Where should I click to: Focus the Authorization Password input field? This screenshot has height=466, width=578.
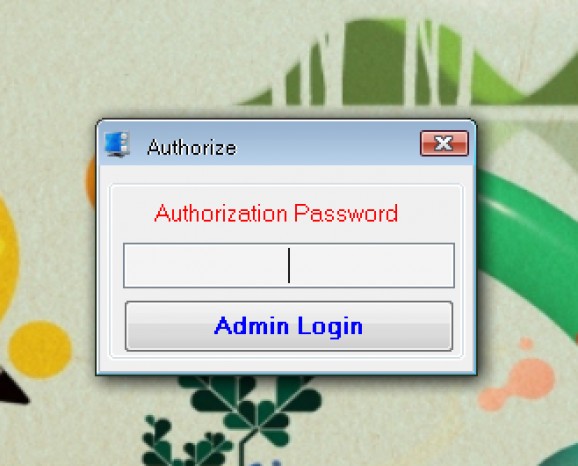tap(289, 265)
